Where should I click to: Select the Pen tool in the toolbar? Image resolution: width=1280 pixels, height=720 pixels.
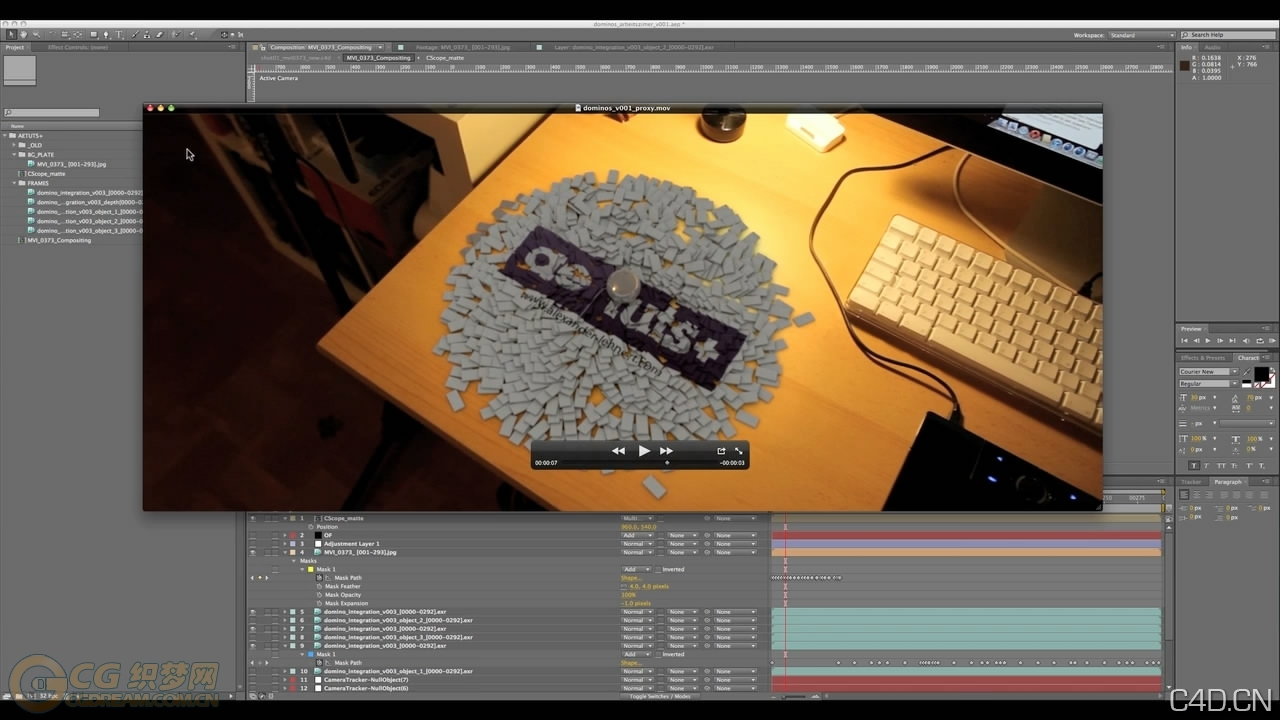point(106,33)
